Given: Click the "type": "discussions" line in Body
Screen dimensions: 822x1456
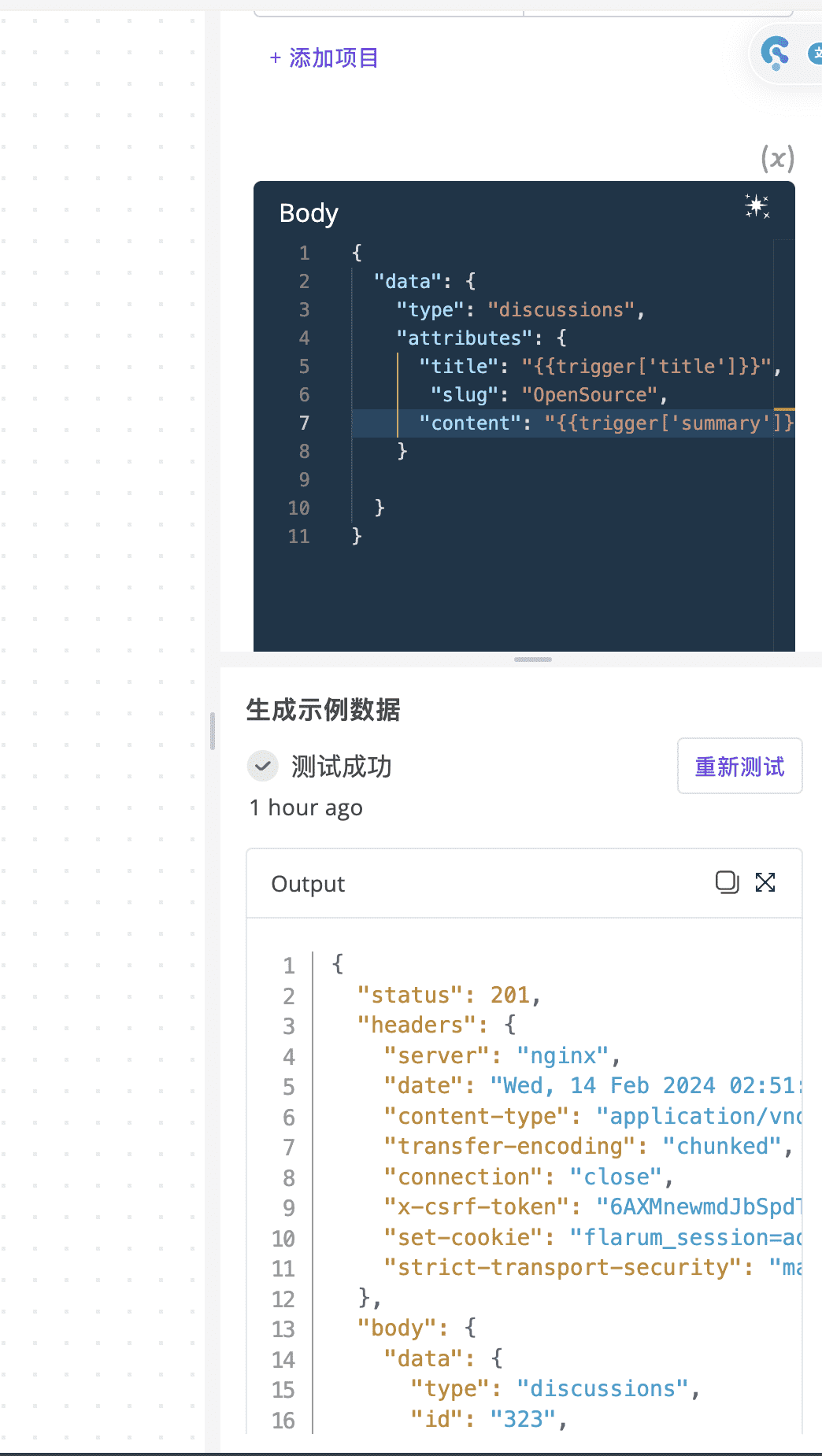Looking at the screenshot, I should tap(520, 310).
